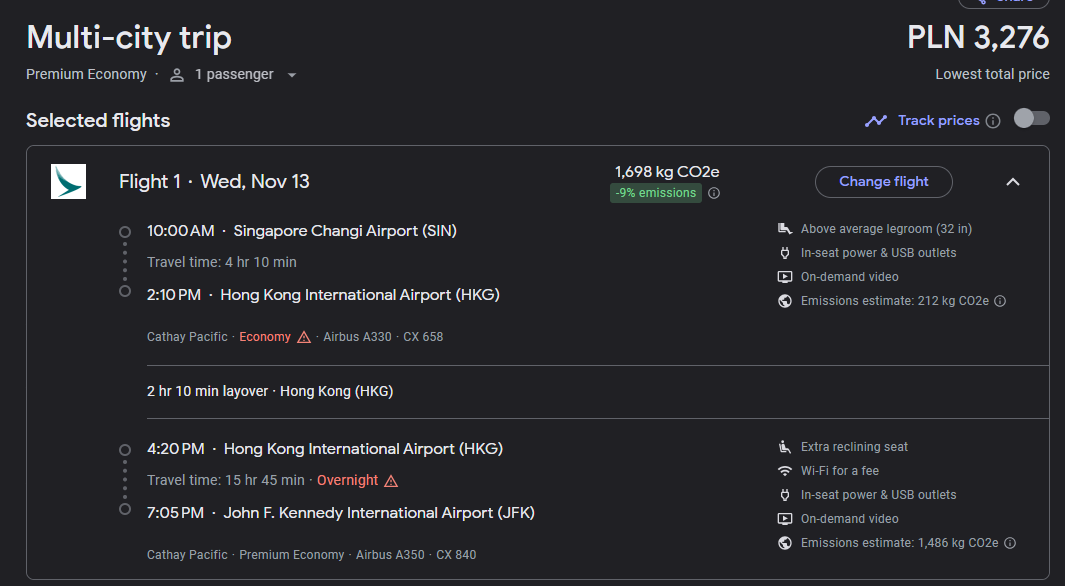Screen dimensions: 1065x586
Task: Click the Travel time: 15 hr 45 min text
Action: tap(225, 480)
